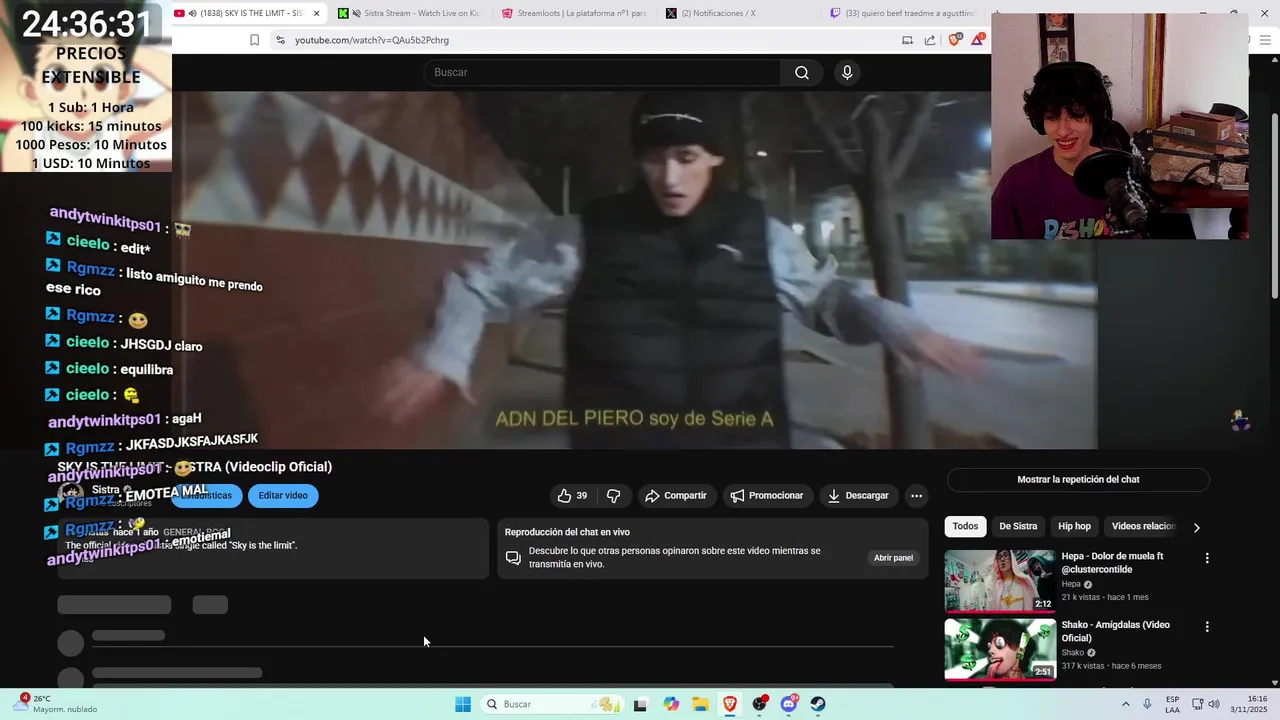1280x720 pixels.
Task: Open the Hepa - Dolor de muela thumbnail
Action: click(x=1000, y=581)
